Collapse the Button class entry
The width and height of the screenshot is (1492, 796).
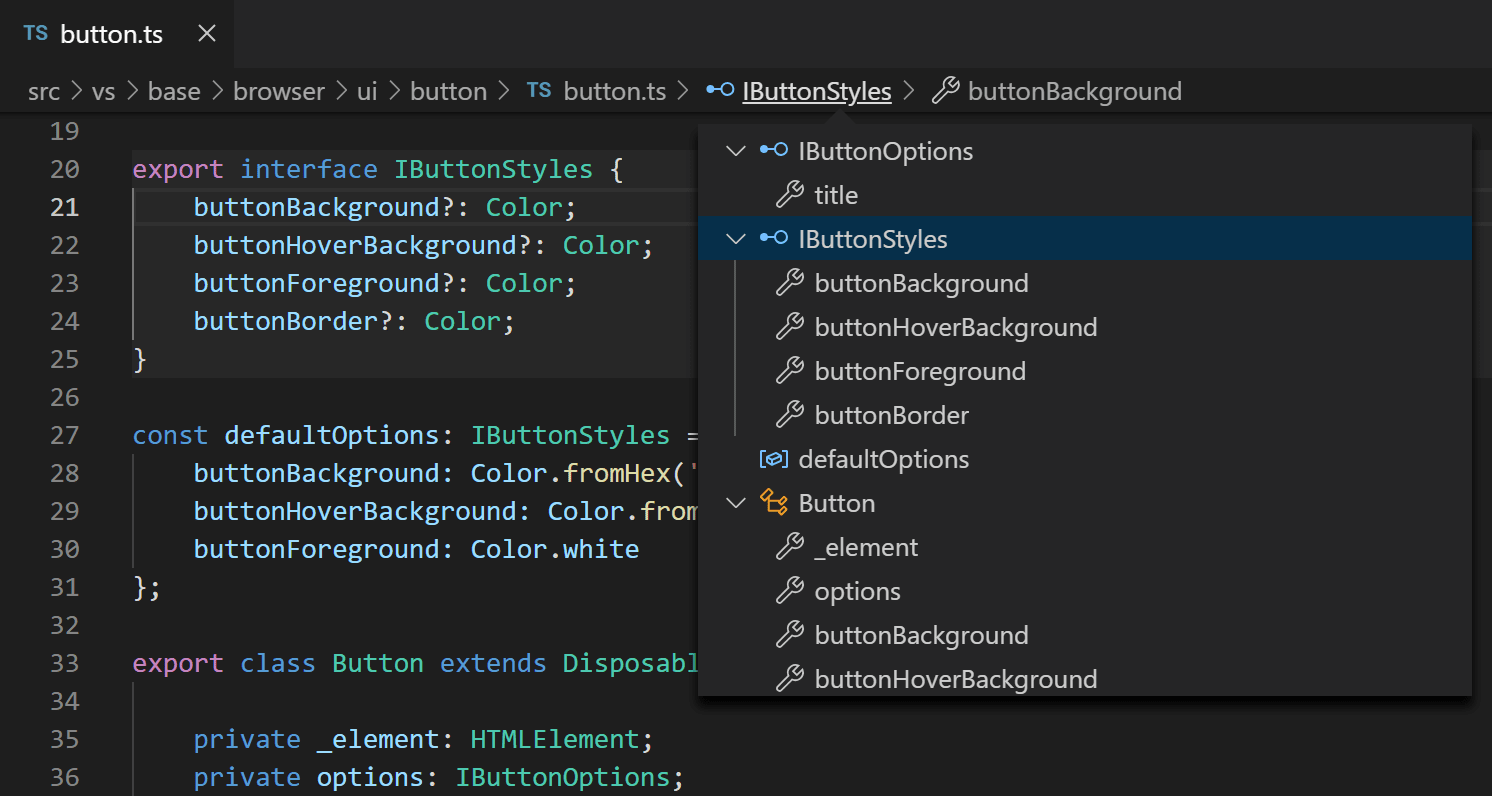pos(736,503)
